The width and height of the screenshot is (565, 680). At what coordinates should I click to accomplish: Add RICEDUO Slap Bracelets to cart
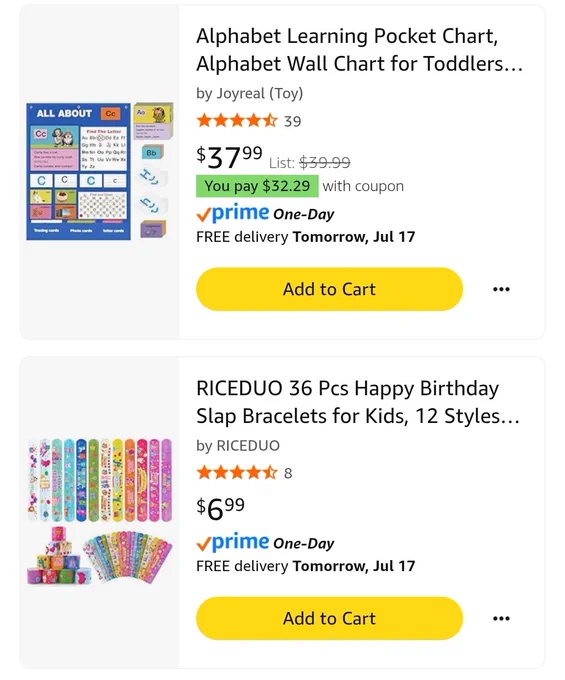pyautogui.click(x=330, y=618)
